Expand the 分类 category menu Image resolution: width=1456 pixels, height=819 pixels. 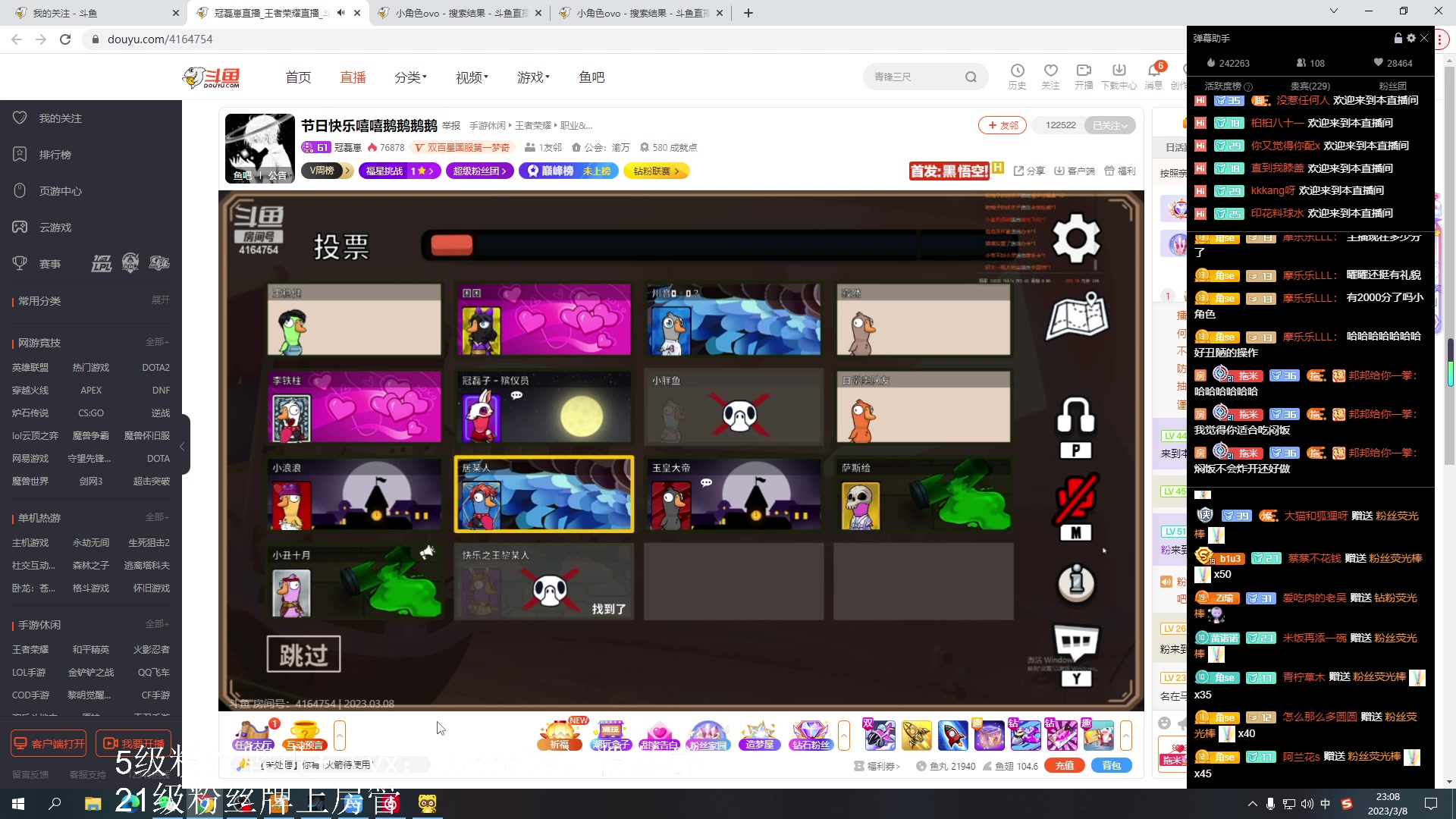pos(410,77)
